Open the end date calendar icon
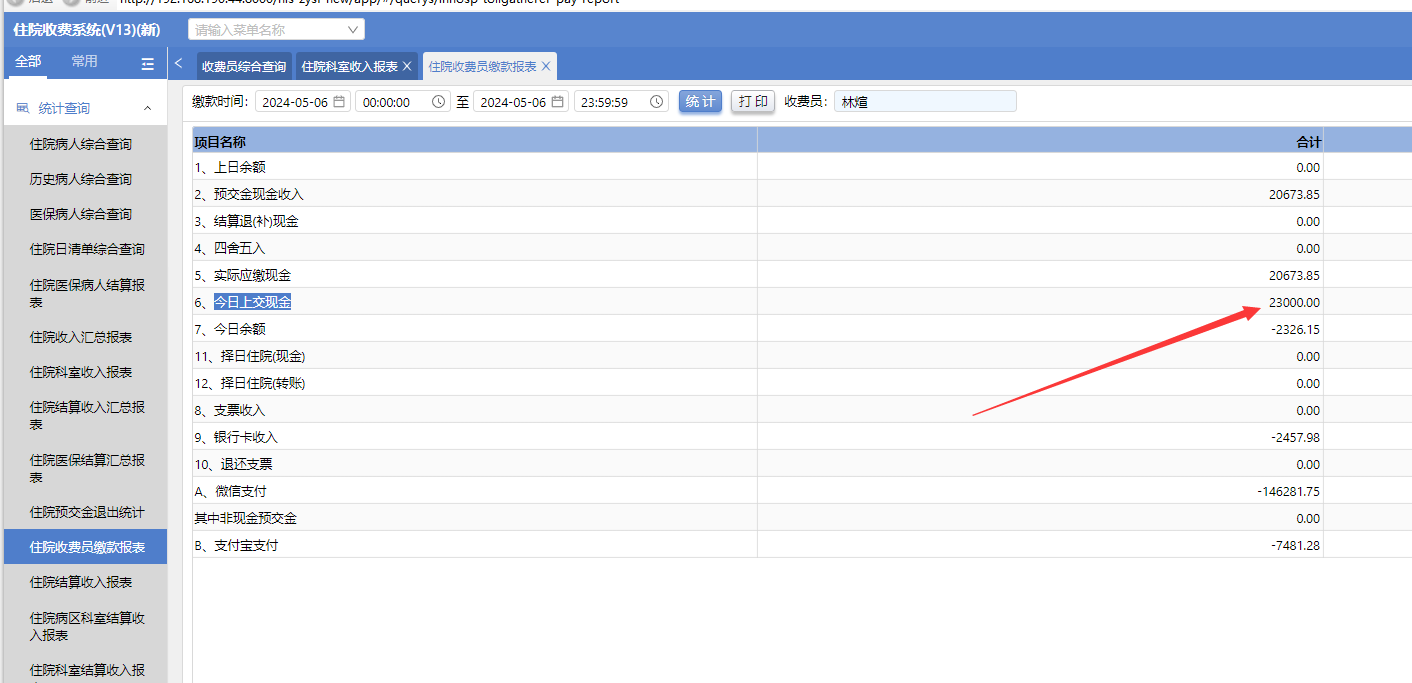 557,102
